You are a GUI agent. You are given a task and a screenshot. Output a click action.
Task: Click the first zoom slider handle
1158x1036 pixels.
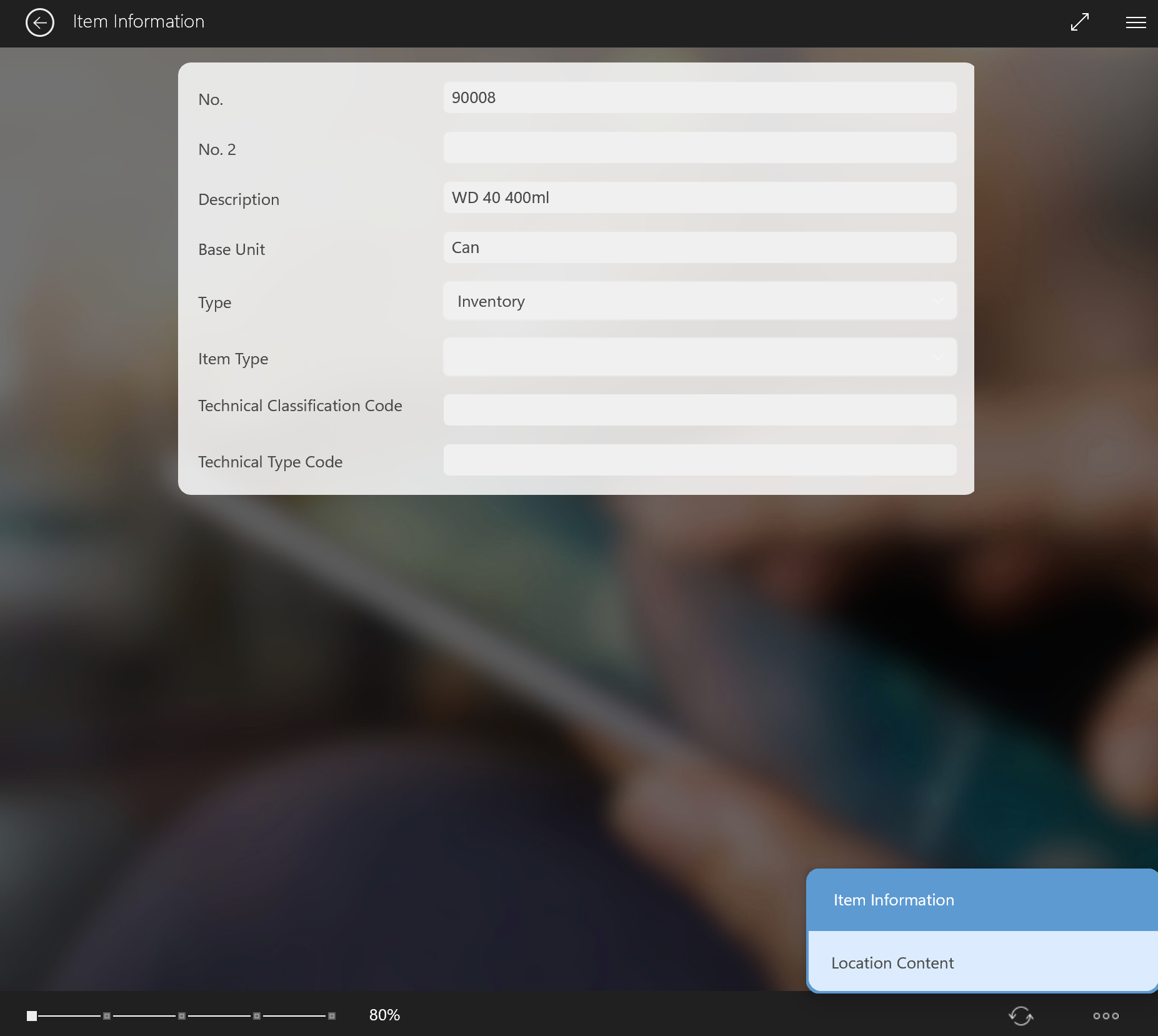[x=32, y=1016]
